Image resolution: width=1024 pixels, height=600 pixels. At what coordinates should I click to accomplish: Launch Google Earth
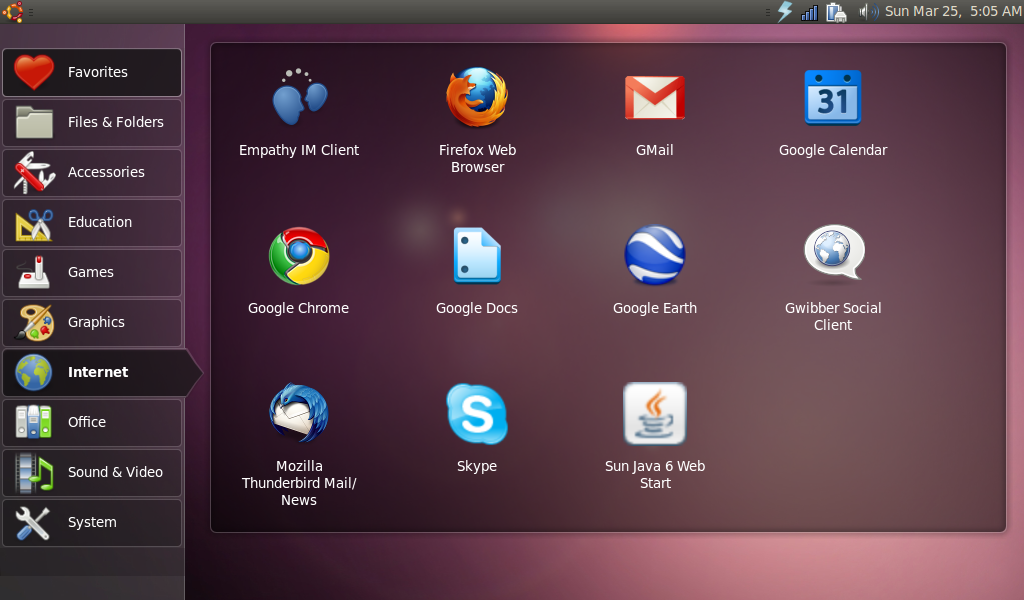(x=655, y=255)
